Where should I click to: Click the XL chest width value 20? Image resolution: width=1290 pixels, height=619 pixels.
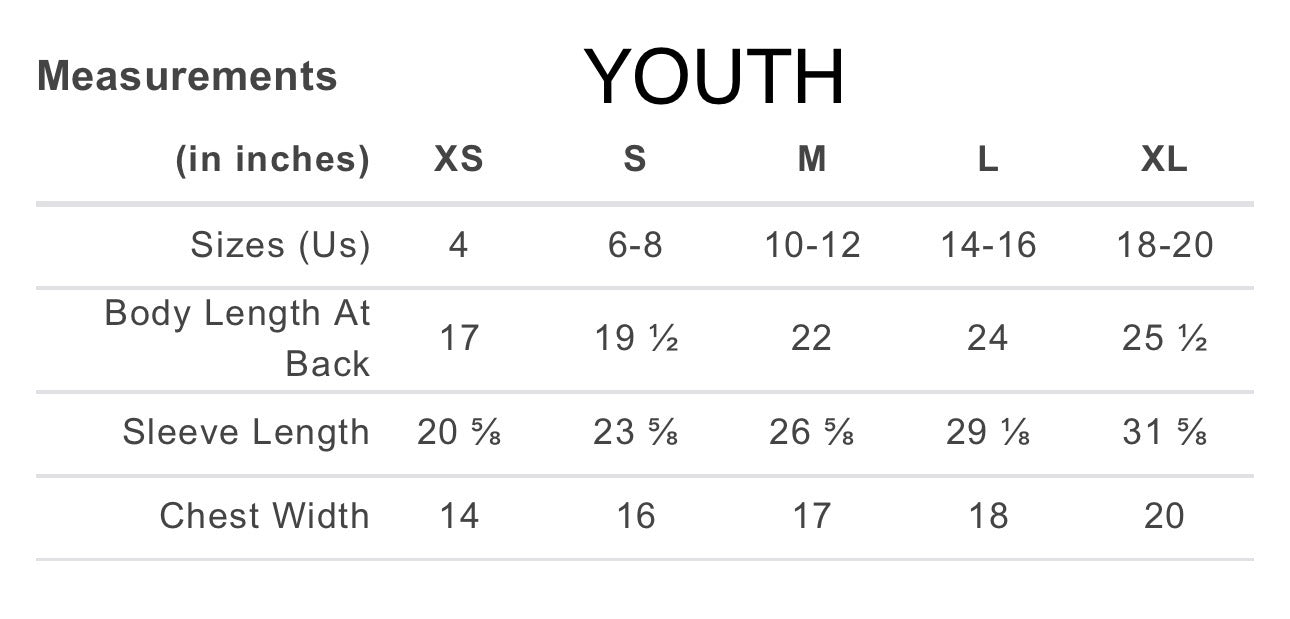(1164, 516)
